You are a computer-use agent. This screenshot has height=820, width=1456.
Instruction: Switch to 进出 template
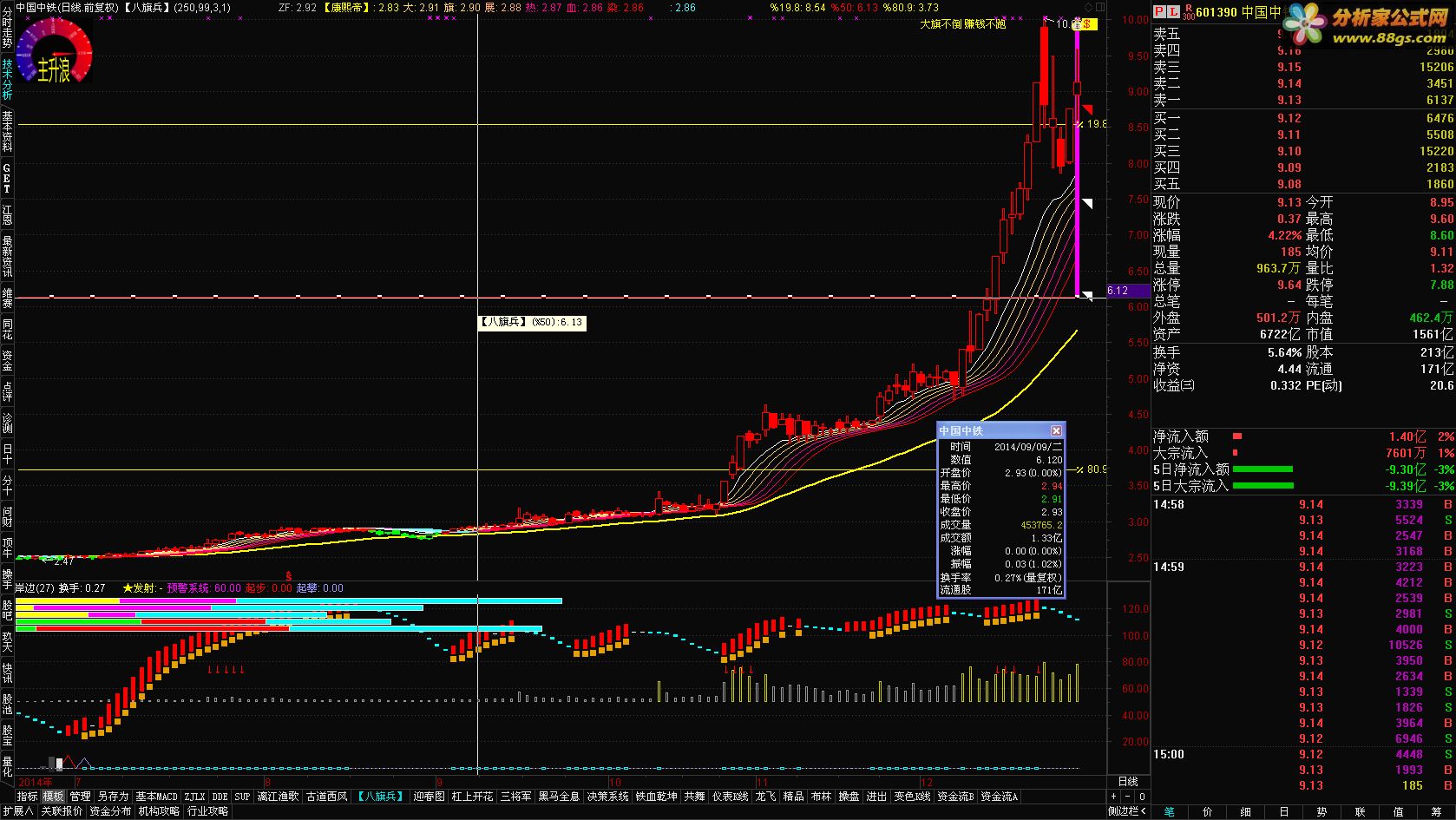[876, 797]
